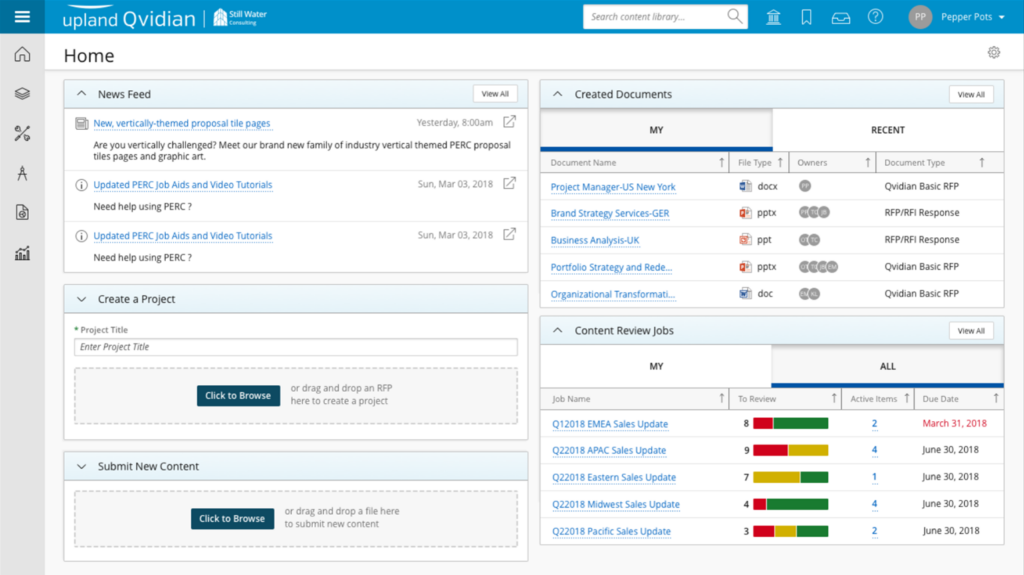Click View All in News Feed
The width and height of the screenshot is (1024, 575).
click(x=495, y=94)
